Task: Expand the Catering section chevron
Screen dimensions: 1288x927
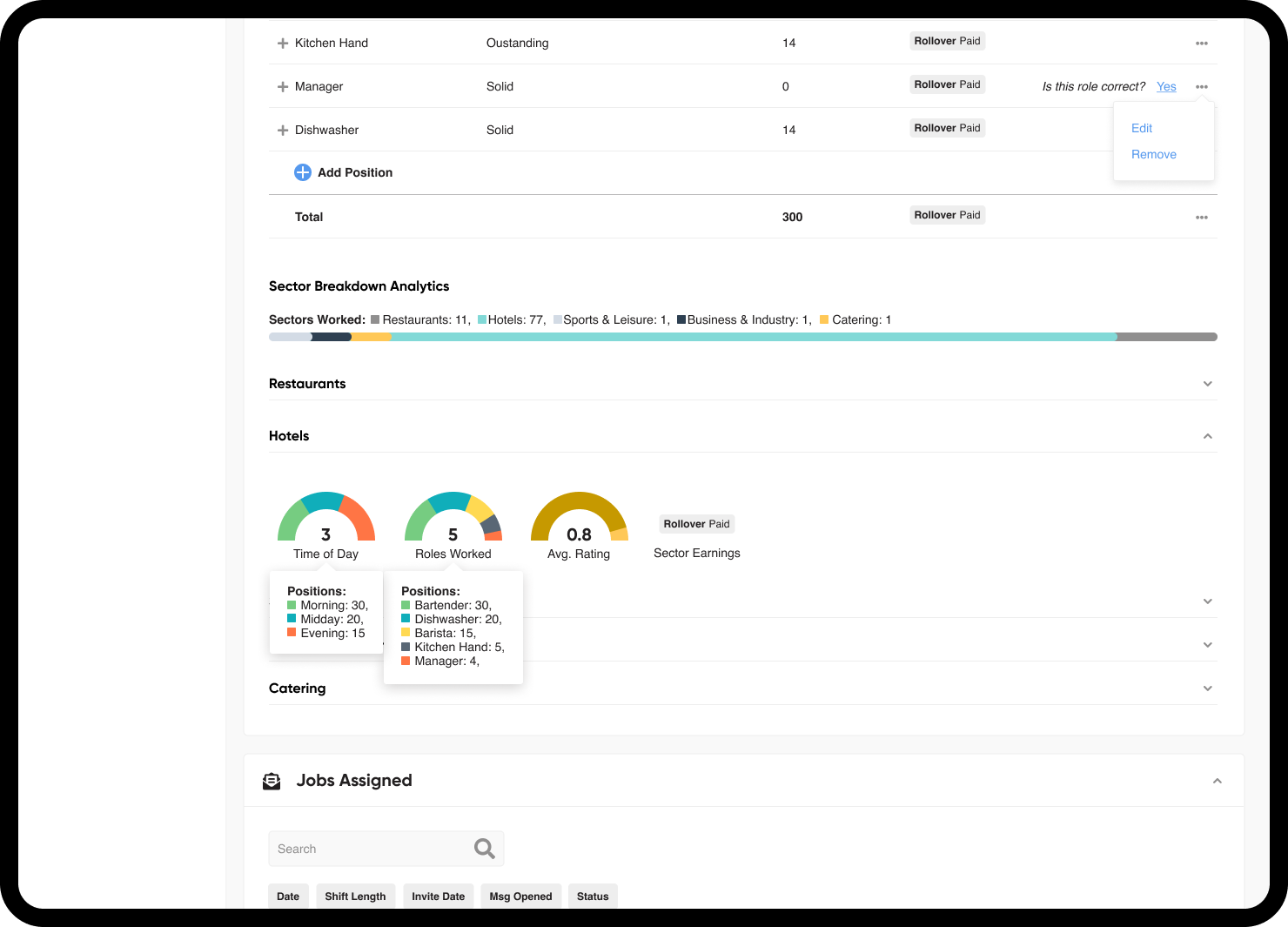Action: click(1208, 689)
